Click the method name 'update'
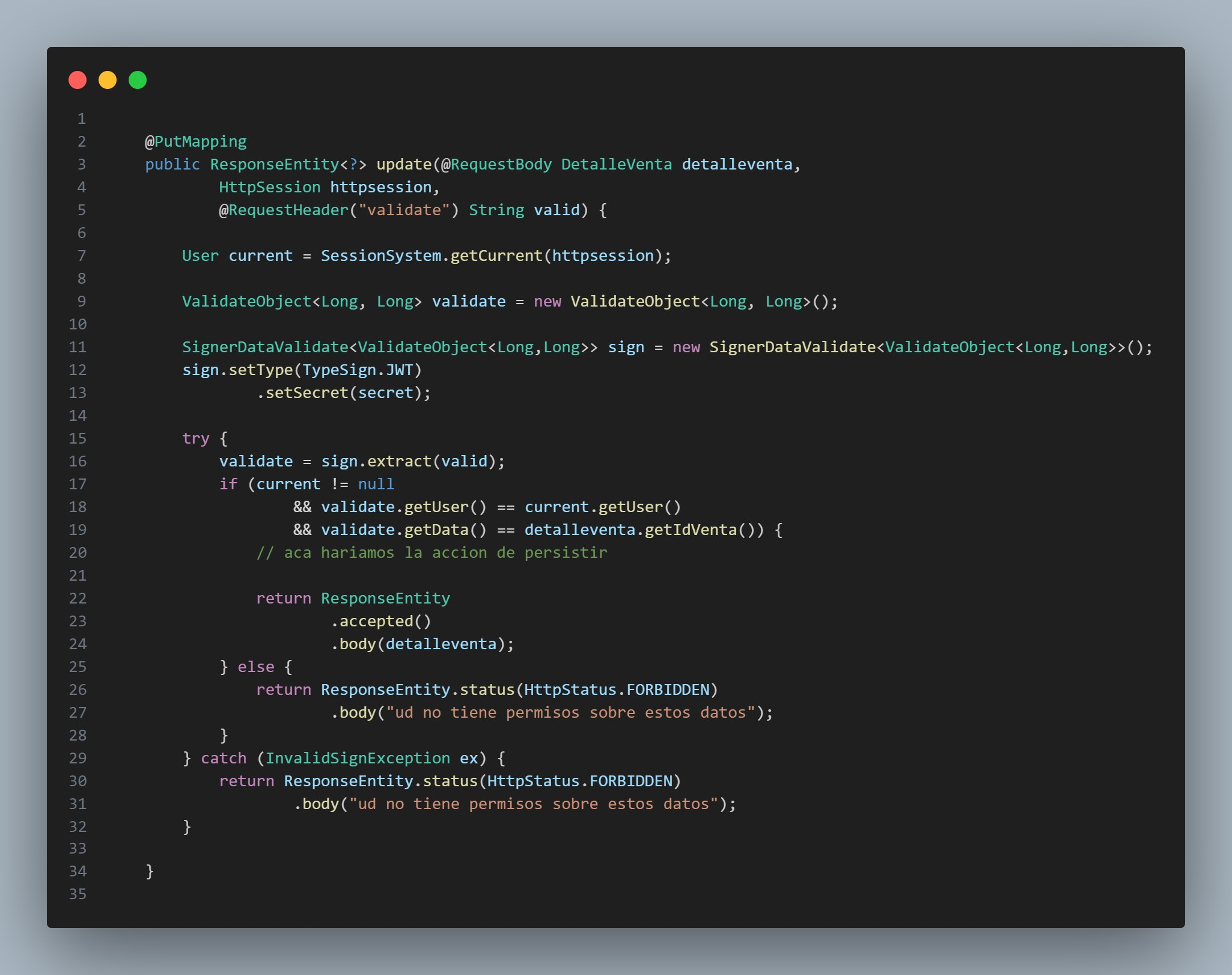This screenshot has height=975, width=1232. [404, 165]
